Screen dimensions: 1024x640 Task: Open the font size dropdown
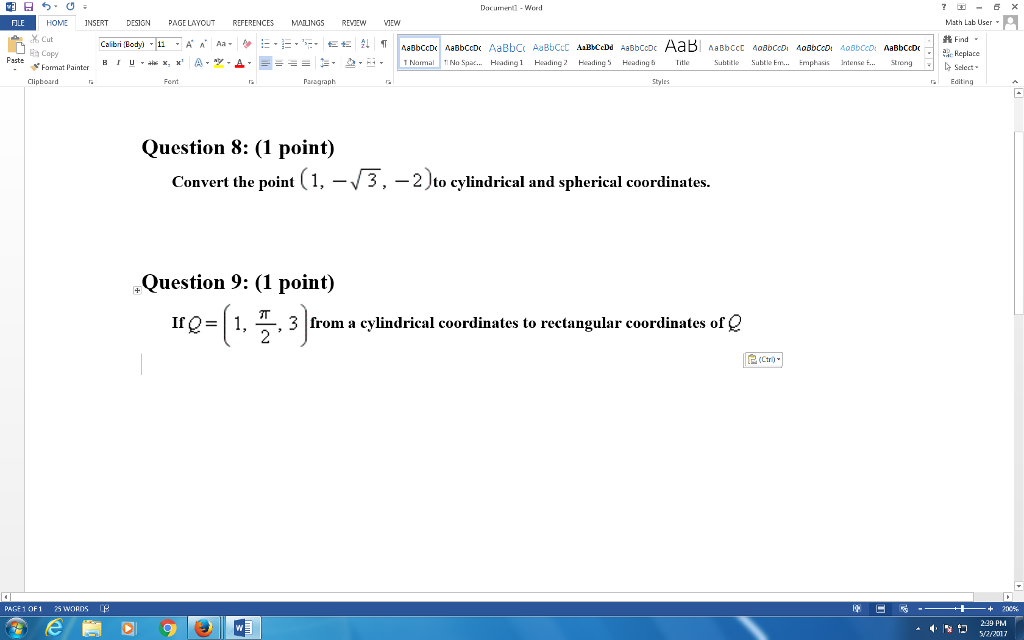[178, 45]
